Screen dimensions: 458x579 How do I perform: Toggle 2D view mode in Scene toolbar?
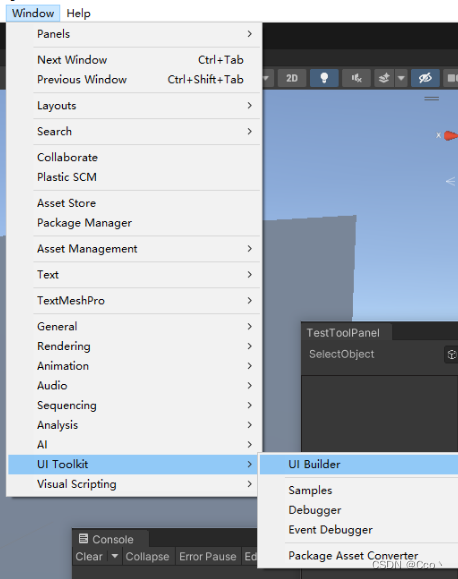tap(292, 78)
